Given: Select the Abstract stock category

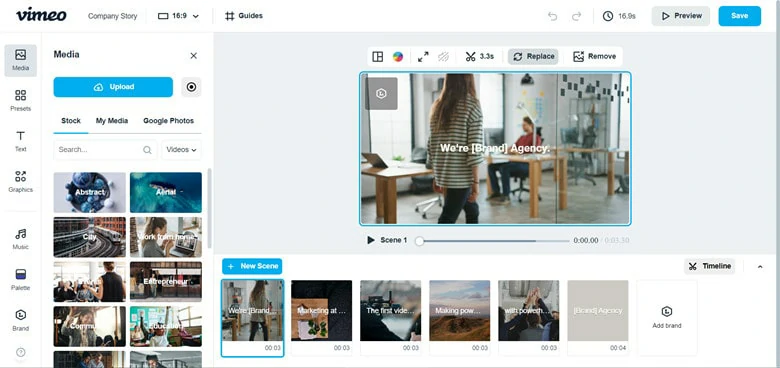Looking at the screenshot, I should 90,192.
